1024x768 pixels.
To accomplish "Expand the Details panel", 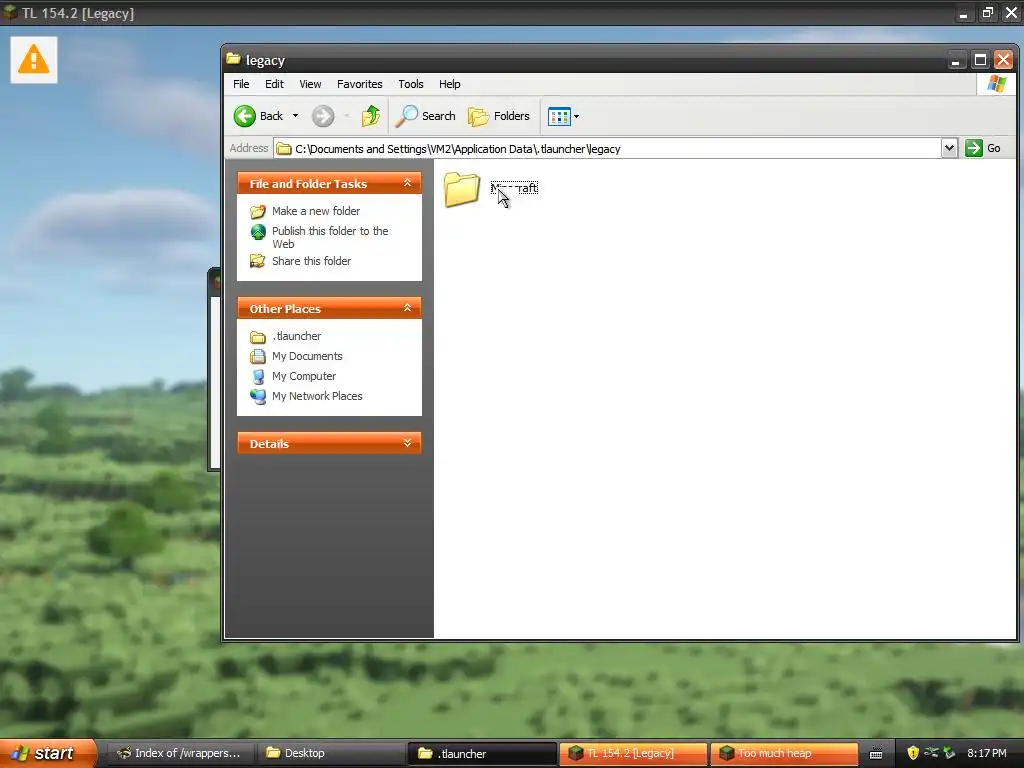I will click(x=408, y=443).
